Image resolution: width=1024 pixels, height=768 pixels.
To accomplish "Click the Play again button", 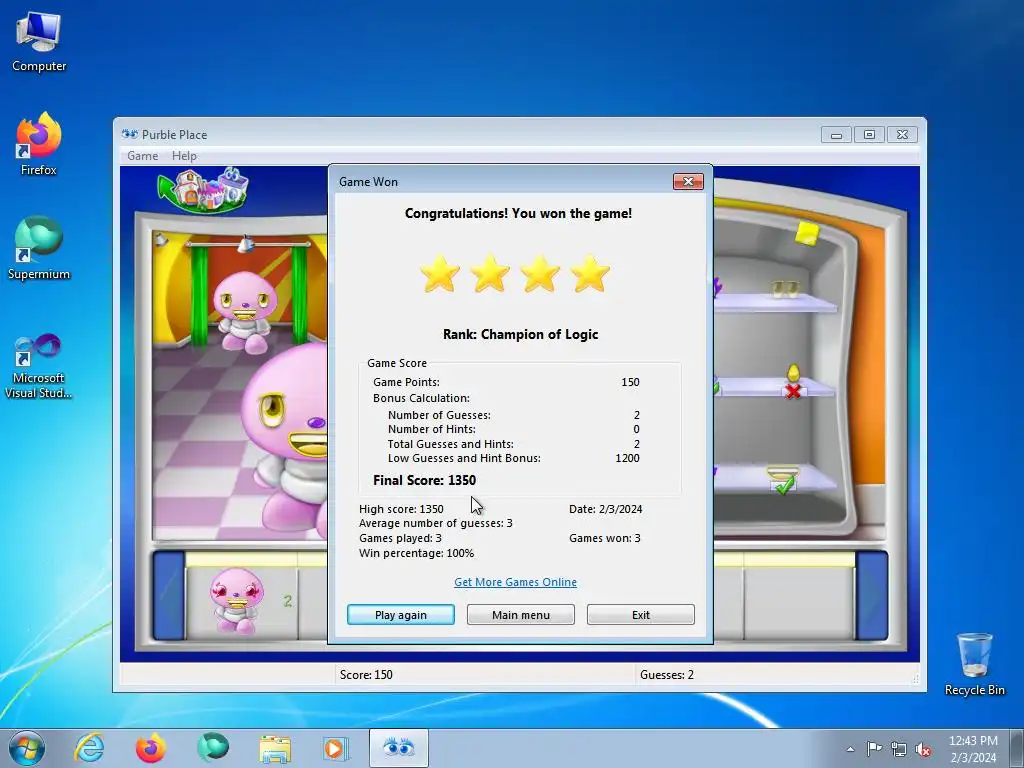I will pos(400,615).
